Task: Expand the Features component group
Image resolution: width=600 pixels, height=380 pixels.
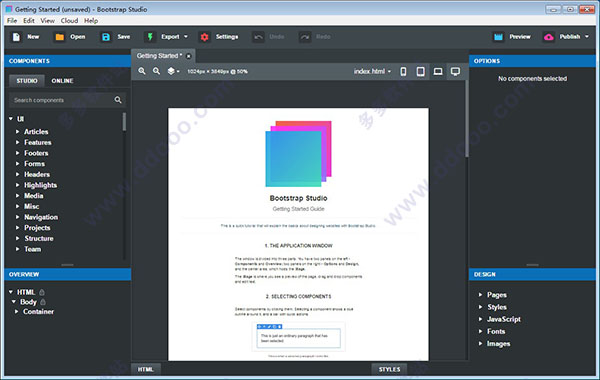Action: 17,142
